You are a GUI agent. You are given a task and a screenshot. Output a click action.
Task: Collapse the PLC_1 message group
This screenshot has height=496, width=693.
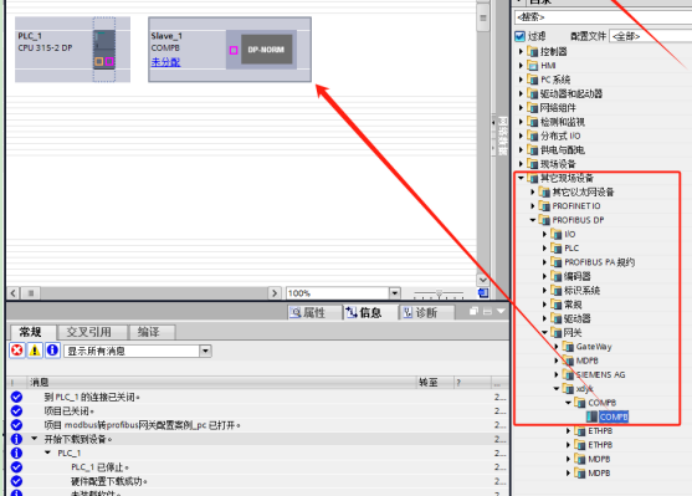point(48,453)
